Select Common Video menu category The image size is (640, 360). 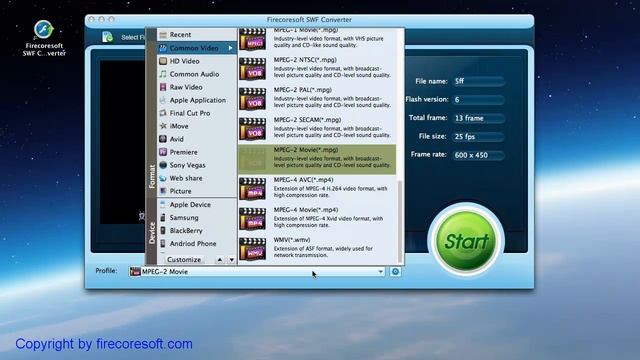click(x=197, y=48)
